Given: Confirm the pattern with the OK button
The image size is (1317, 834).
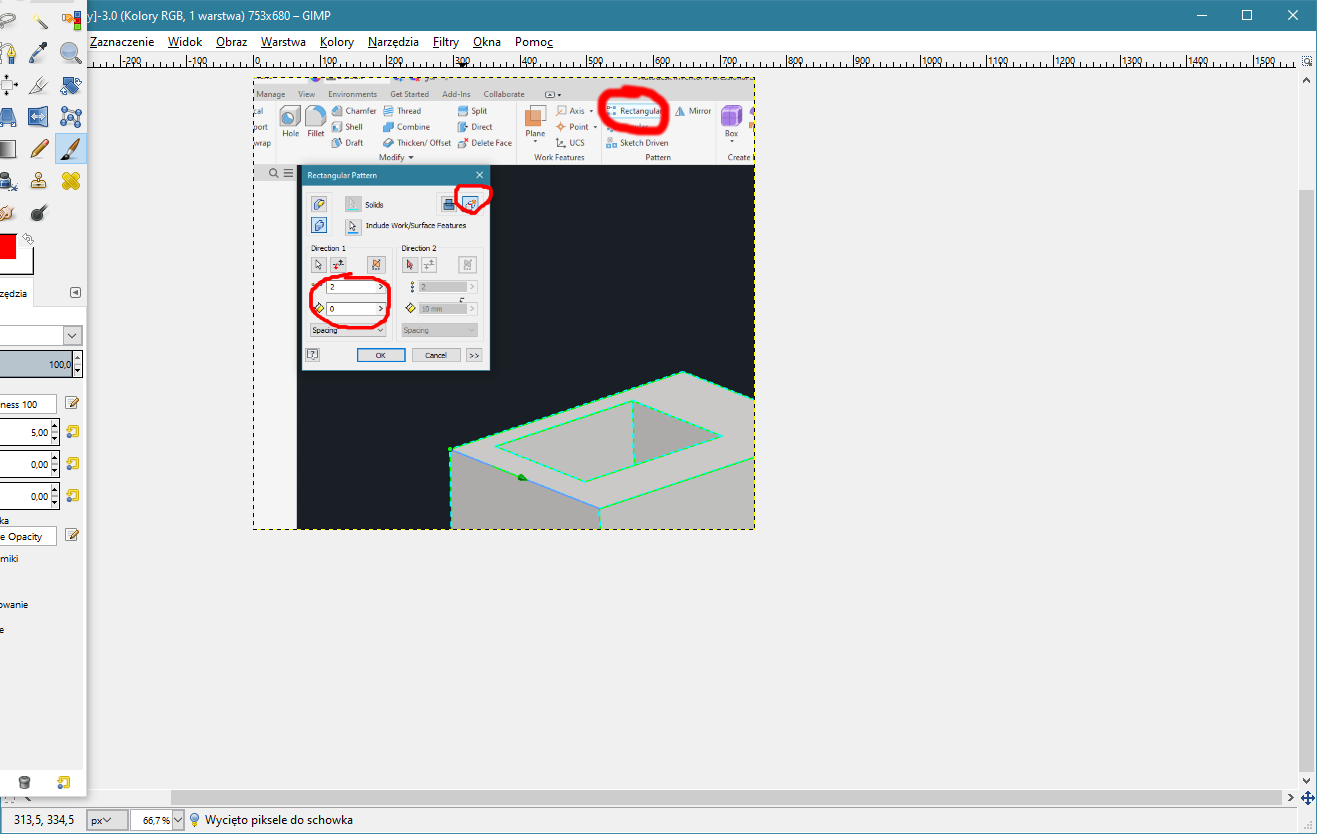Looking at the screenshot, I should (381, 355).
